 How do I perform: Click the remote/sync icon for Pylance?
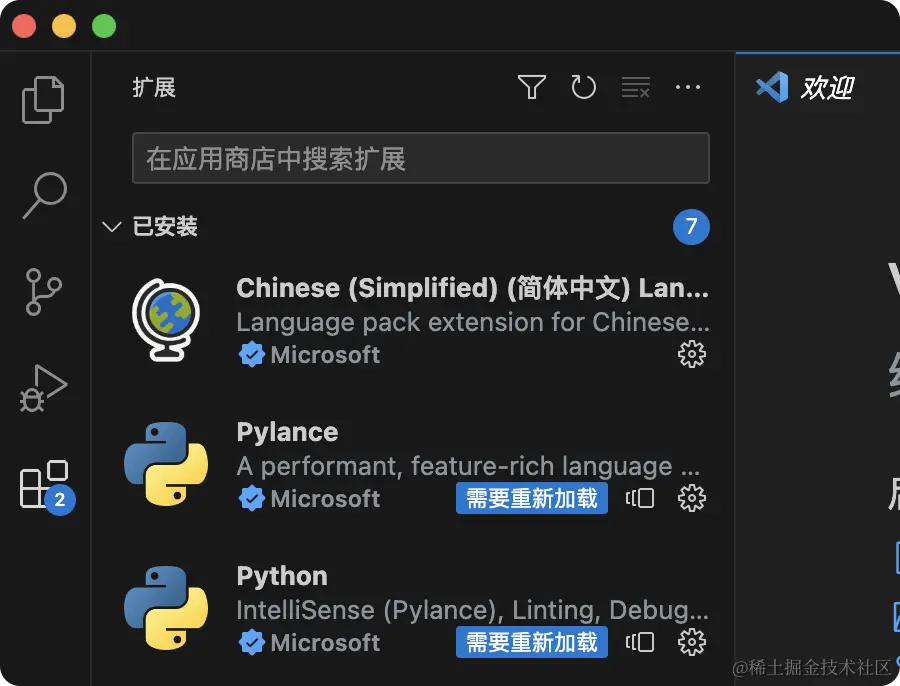pos(639,498)
